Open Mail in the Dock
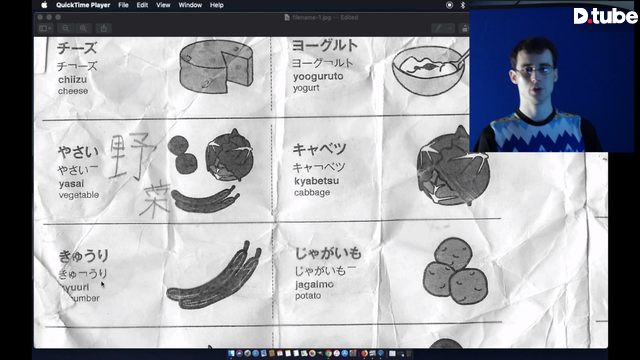The image size is (640, 360). tap(264, 353)
